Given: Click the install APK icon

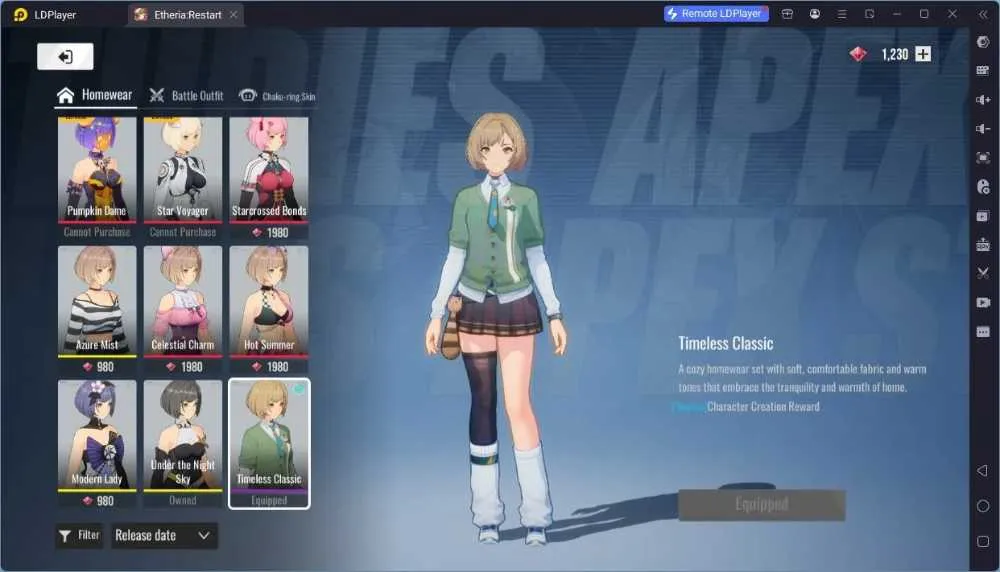Looking at the screenshot, I should tap(983, 245).
